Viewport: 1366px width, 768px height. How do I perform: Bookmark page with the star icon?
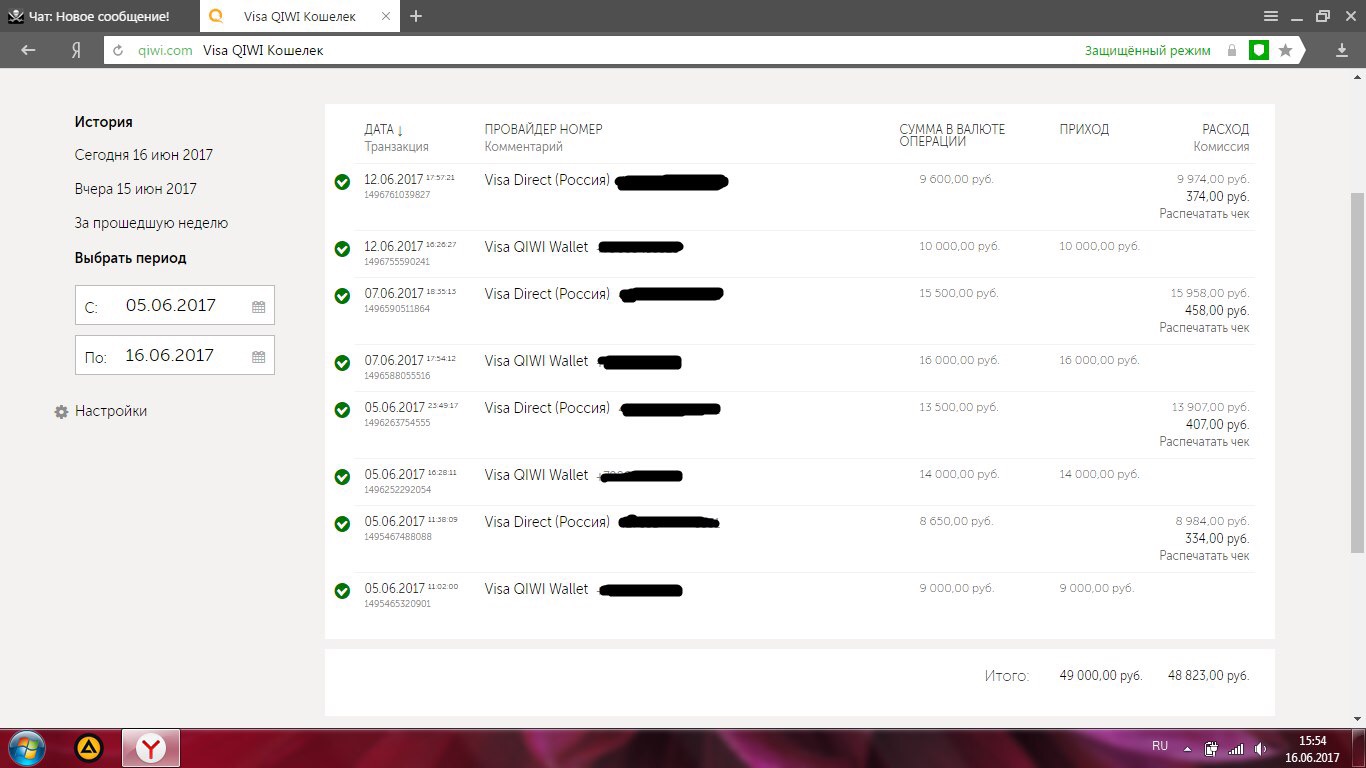coord(1285,50)
